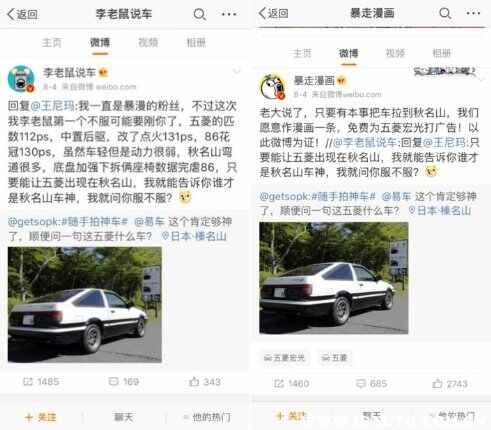Tap the repost icon showing 1460
Viewport: 491px width, 430px height.
(x=279, y=384)
